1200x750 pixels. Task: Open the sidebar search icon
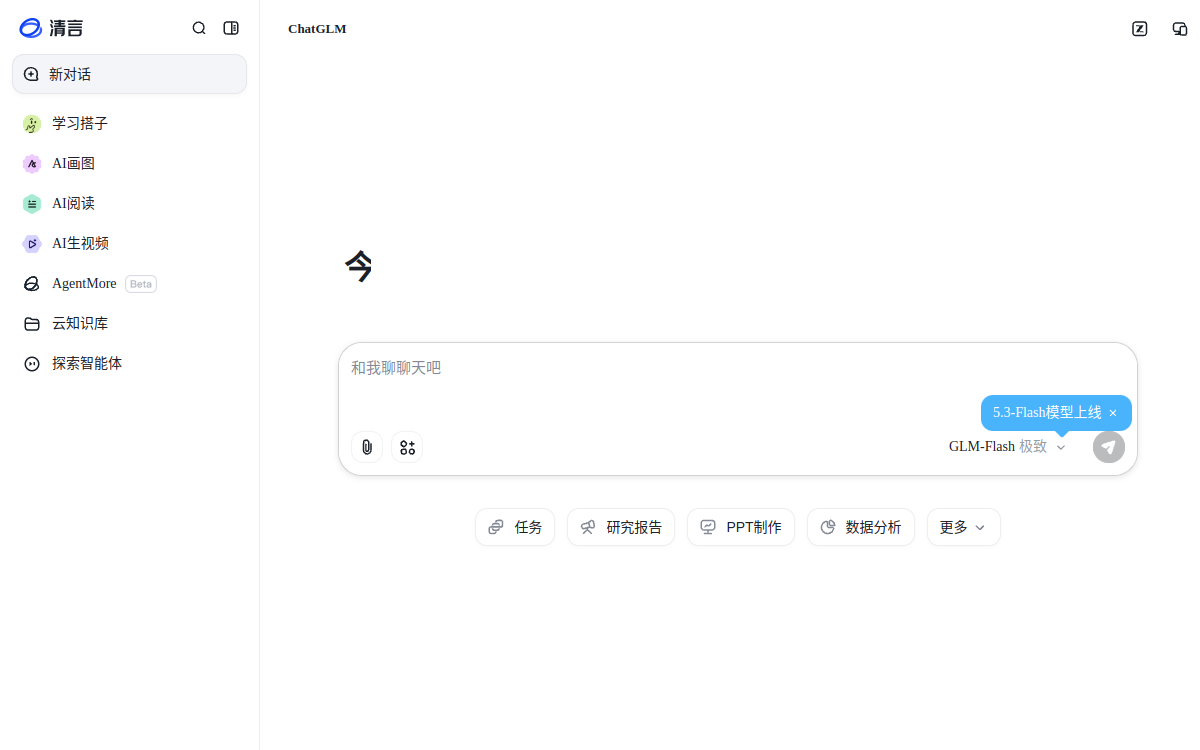point(199,28)
